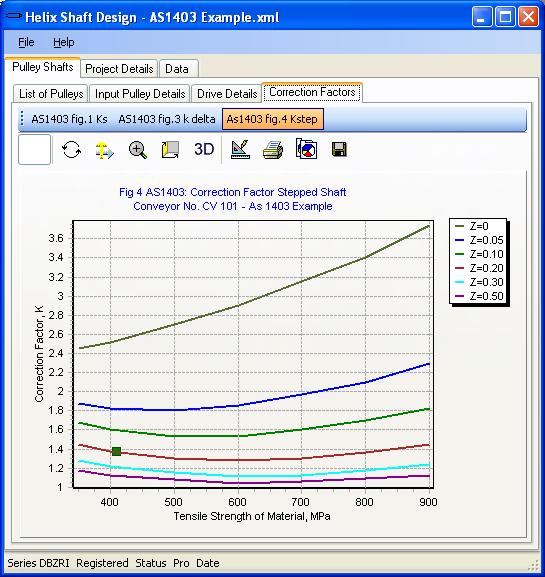Image resolution: width=545 pixels, height=577 pixels.
Task: Maximize the Helix Shaft Design window
Action: click(x=505, y=17)
